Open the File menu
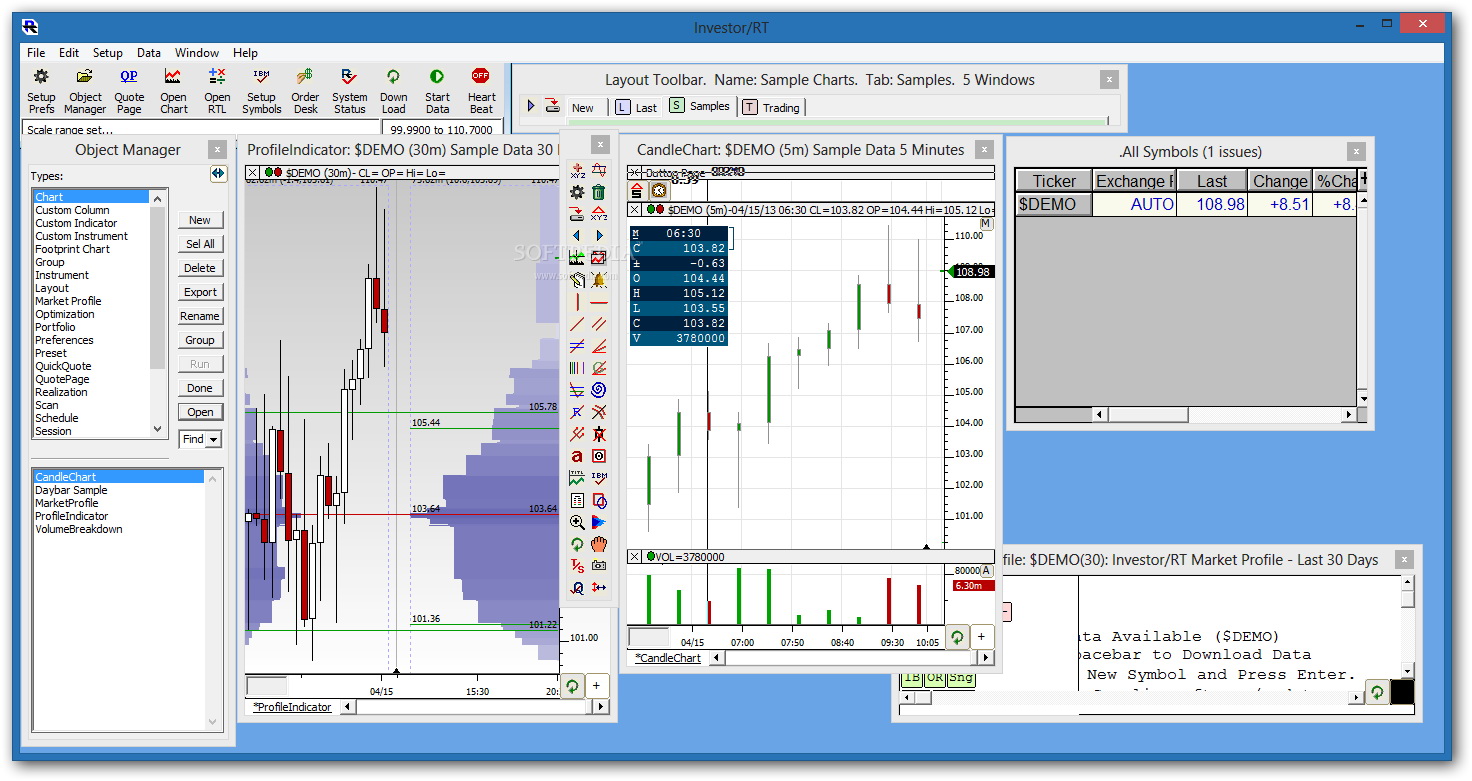Image resolution: width=1472 pixels, height=781 pixels. coord(36,53)
